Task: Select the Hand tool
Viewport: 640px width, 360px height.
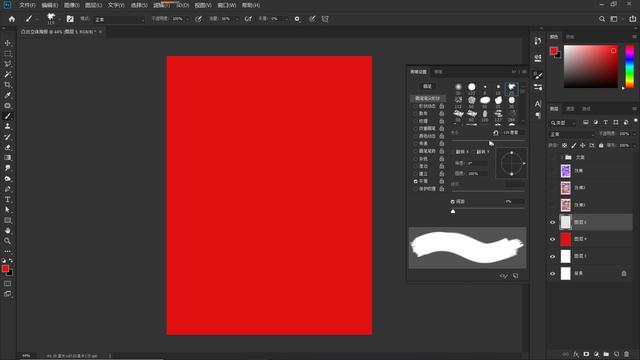Action: pyautogui.click(x=7, y=231)
